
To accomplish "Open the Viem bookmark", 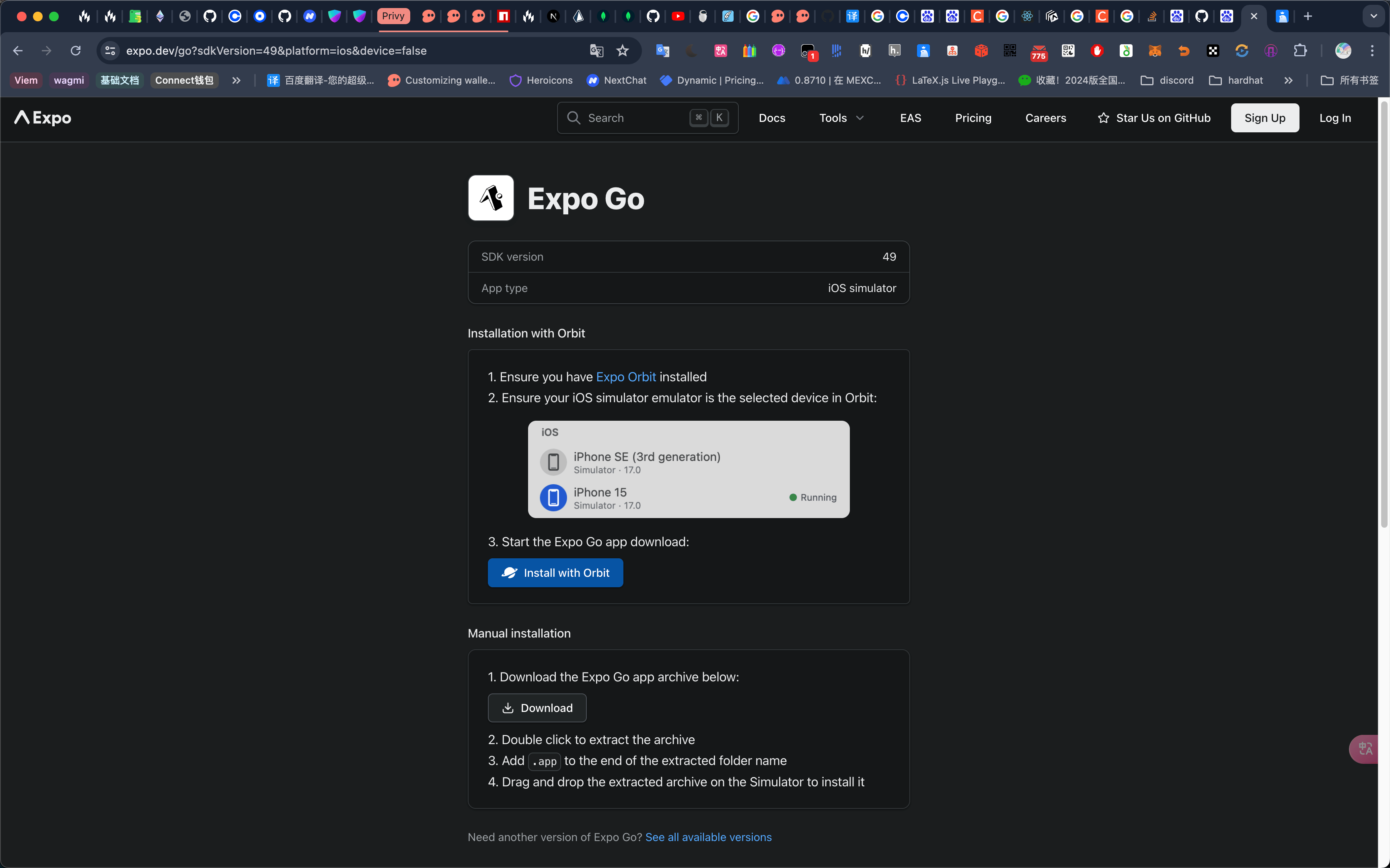I will (x=26, y=80).
